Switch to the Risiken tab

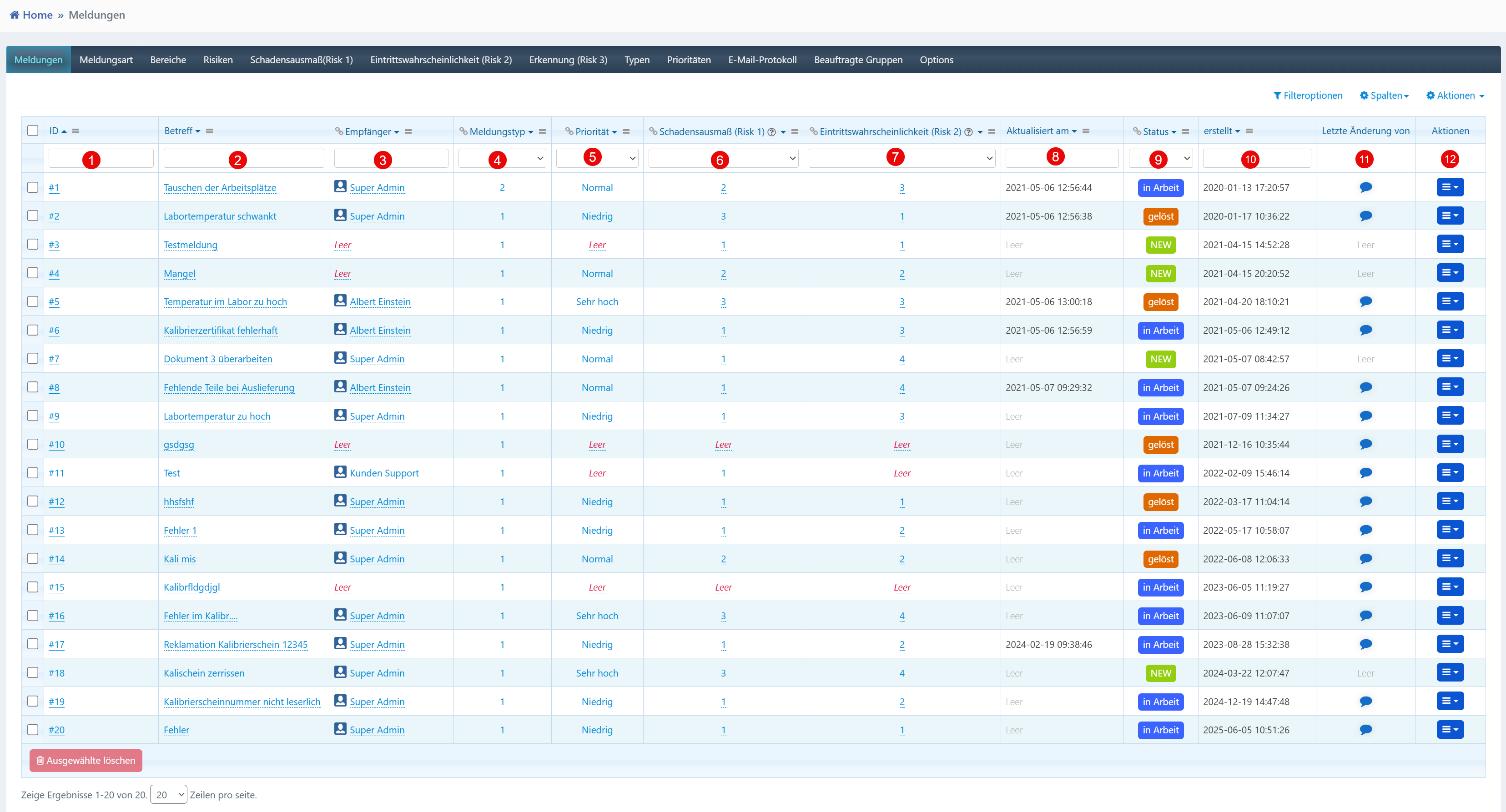click(217, 60)
